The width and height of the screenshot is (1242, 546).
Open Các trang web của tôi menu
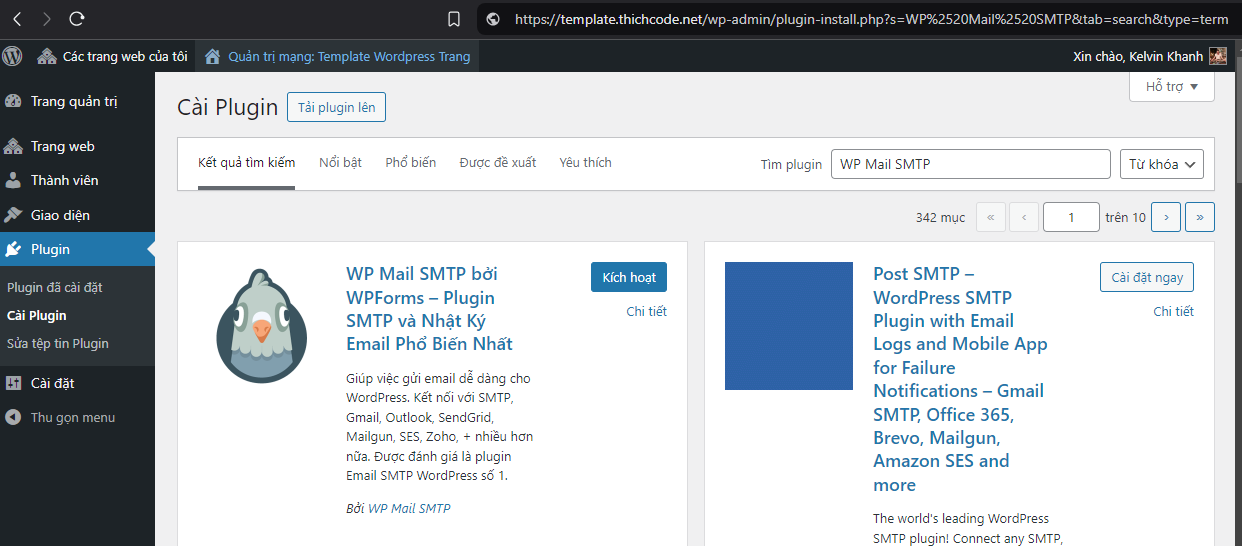[113, 57]
